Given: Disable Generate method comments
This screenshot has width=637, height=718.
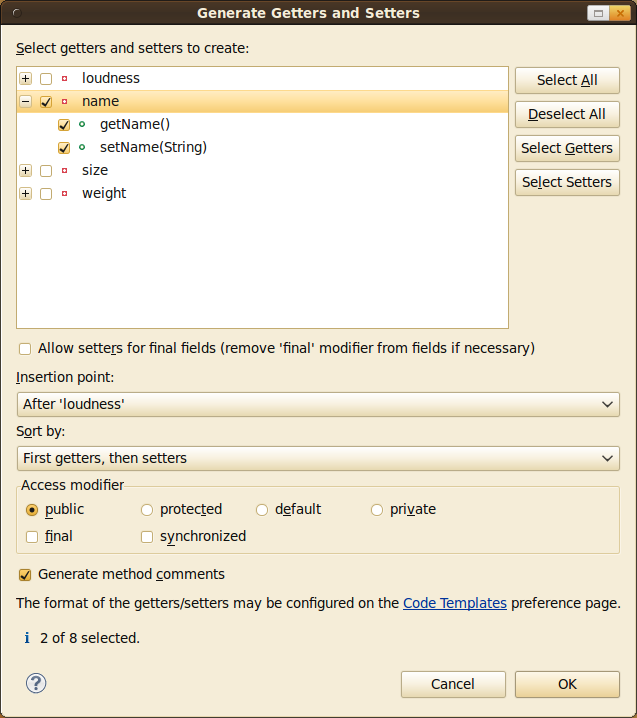Looking at the screenshot, I should point(25,575).
